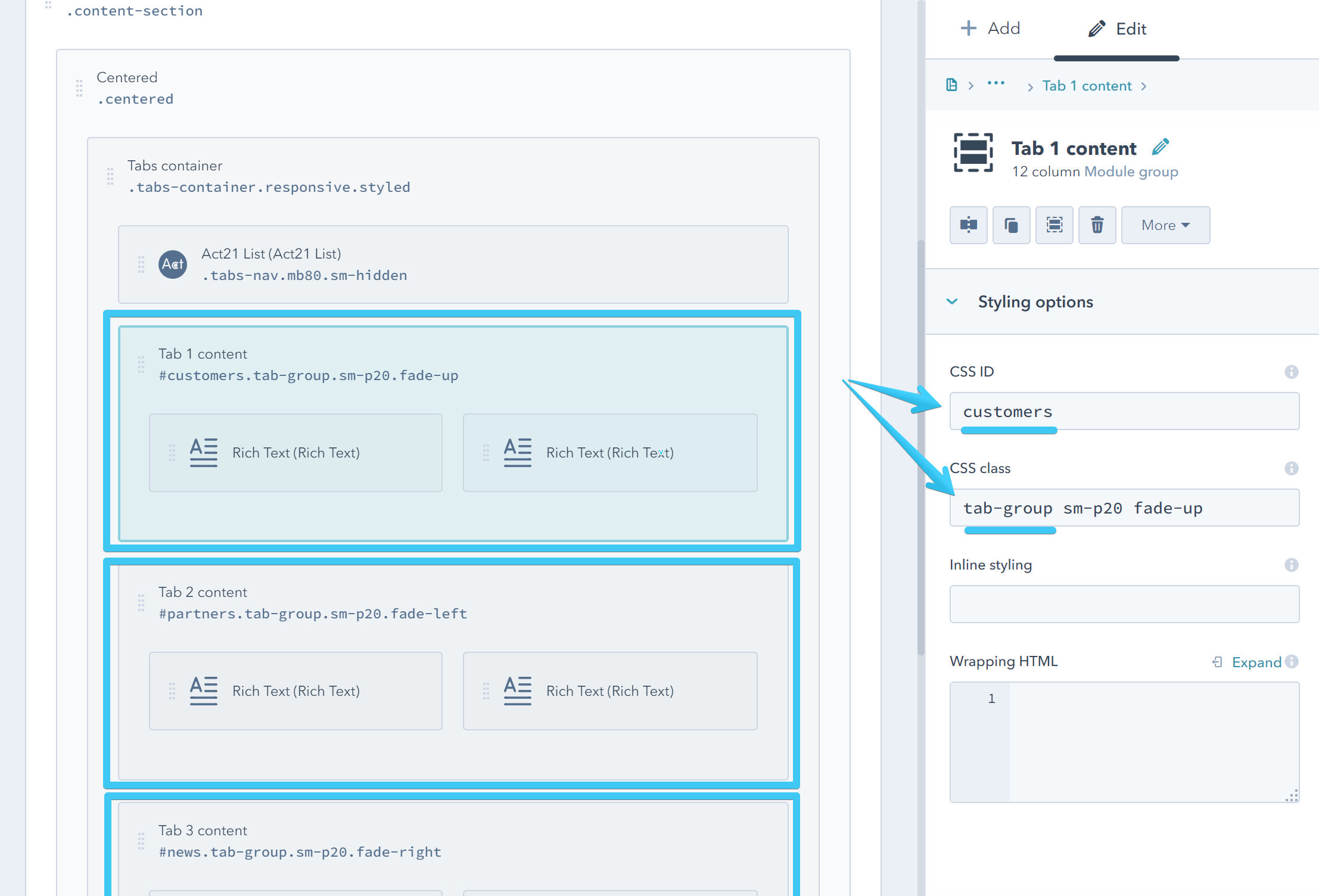
Task: Click the Module group link under the title
Action: point(1131,172)
